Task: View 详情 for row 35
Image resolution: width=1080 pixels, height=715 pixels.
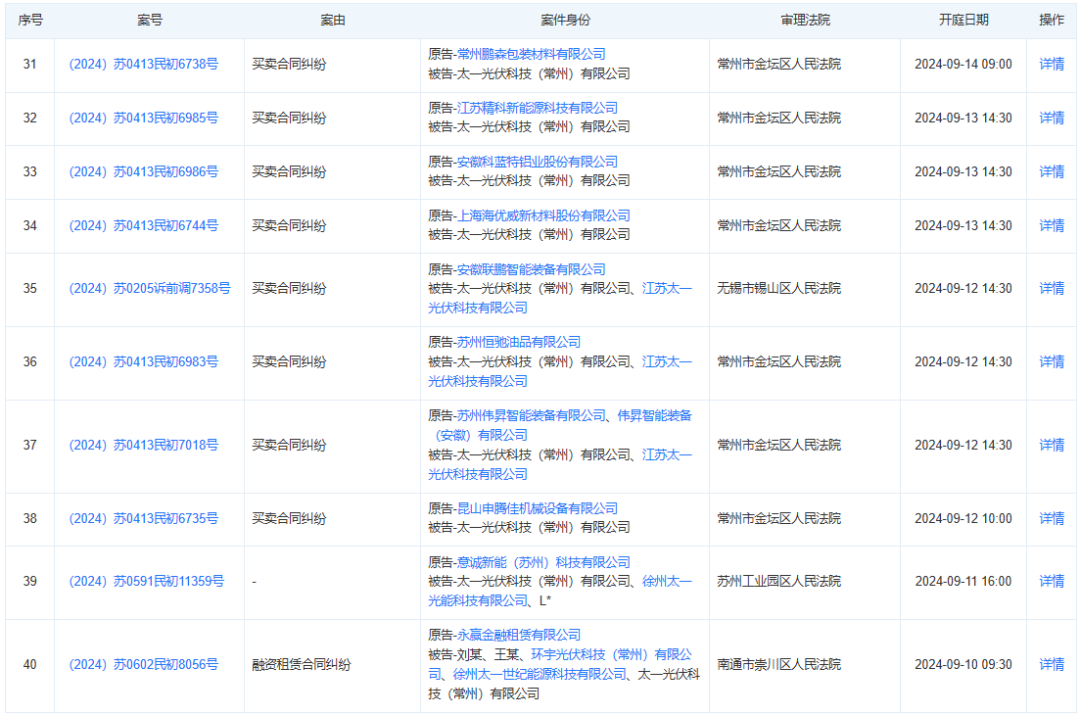Action: (1051, 288)
